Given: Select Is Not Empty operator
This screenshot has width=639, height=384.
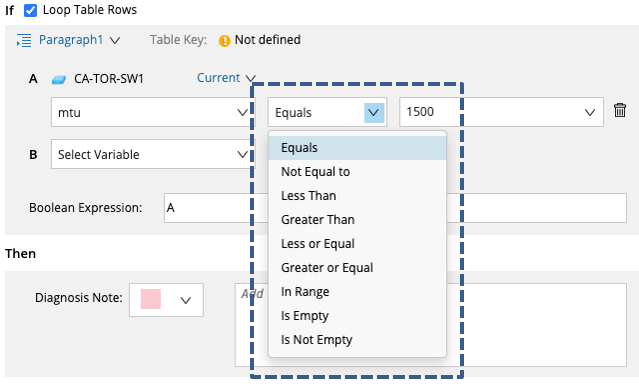Looking at the screenshot, I should 357,340.
